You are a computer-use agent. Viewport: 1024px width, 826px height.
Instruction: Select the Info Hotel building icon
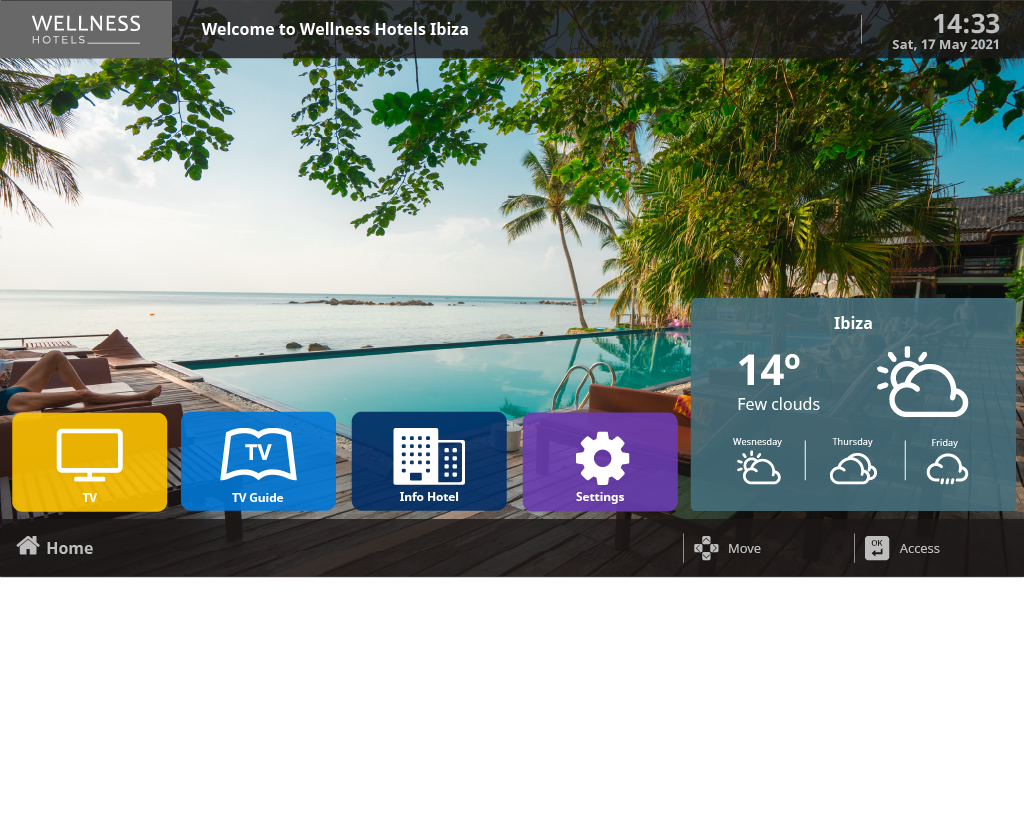(x=429, y=456)
